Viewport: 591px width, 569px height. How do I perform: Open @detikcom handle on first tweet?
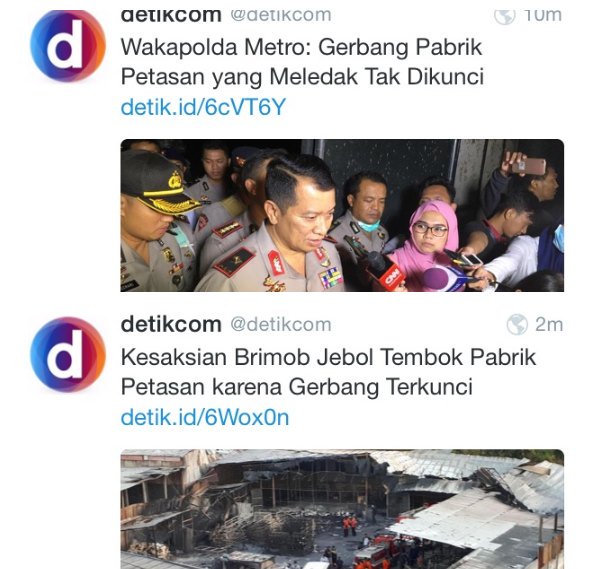point(281,16)
